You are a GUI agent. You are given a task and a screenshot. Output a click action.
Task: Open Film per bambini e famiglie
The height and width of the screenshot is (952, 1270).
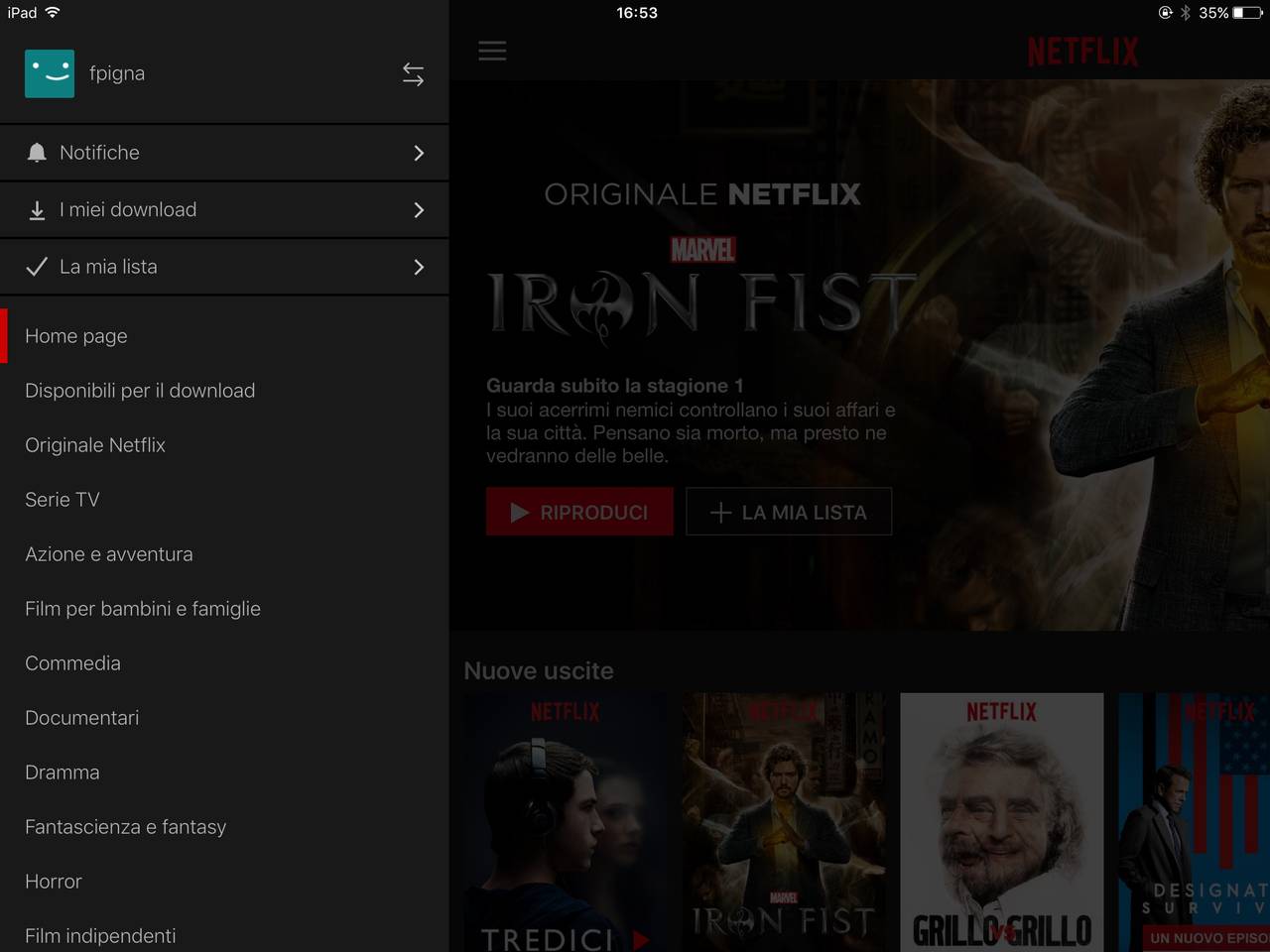point(224,609)
